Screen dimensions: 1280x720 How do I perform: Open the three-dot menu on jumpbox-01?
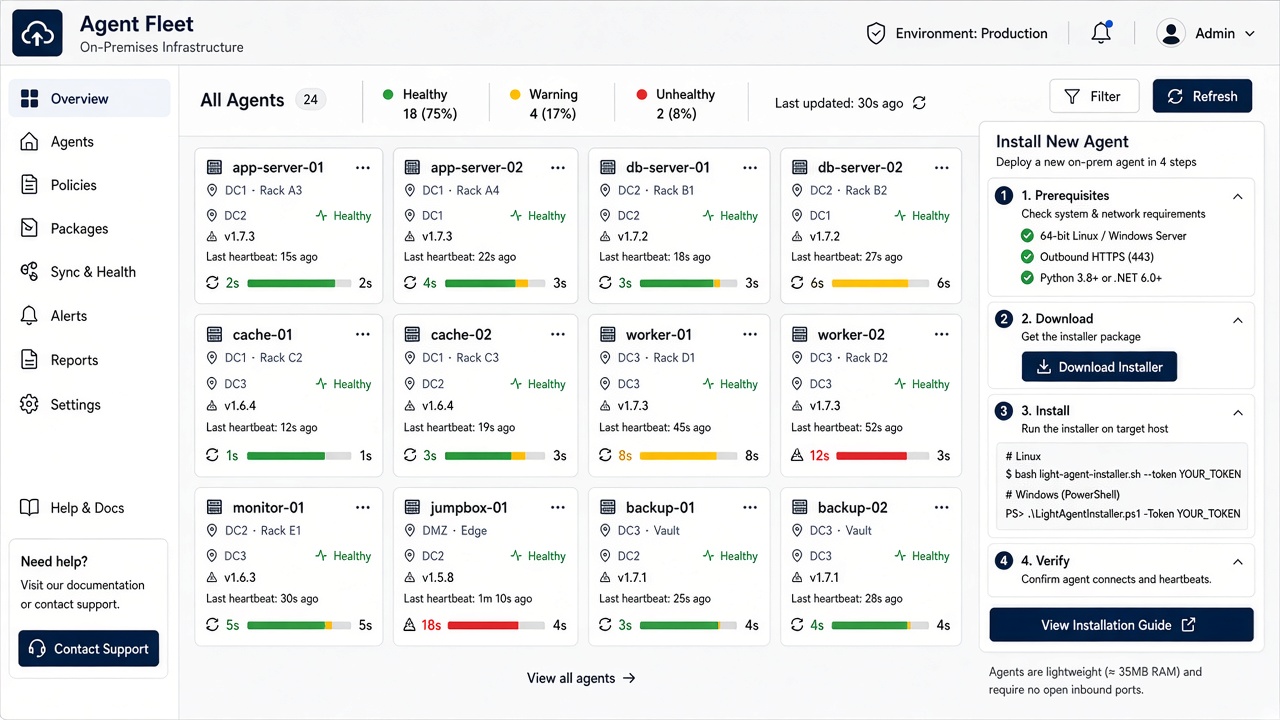(x=558, y=508)
